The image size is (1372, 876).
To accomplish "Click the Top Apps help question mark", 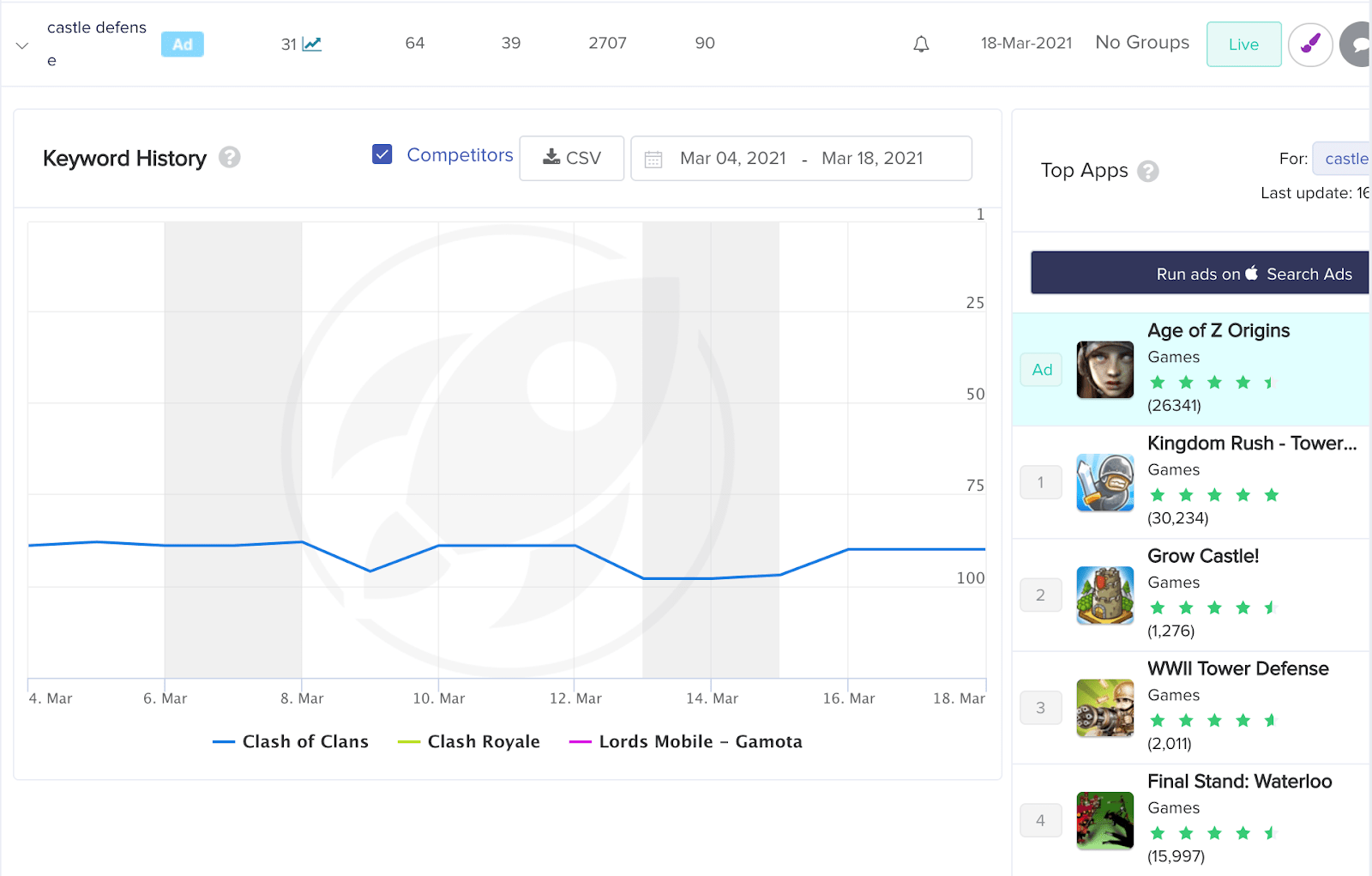I will [x=1148, y=171].
